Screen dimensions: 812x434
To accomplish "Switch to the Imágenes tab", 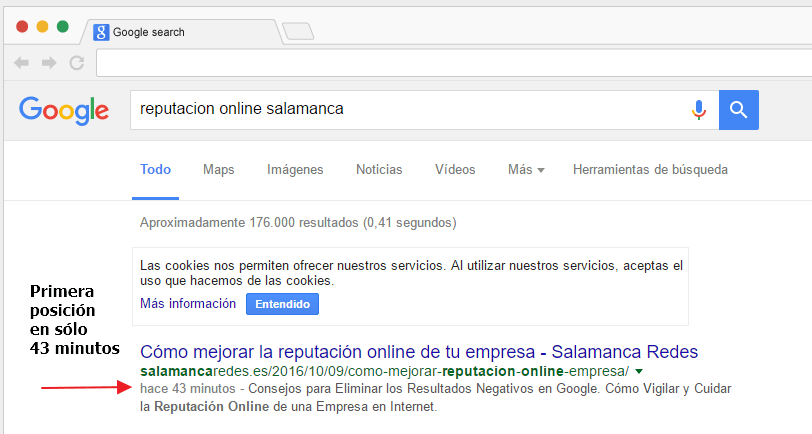I will pyautogui.click(x=295, y=170).
